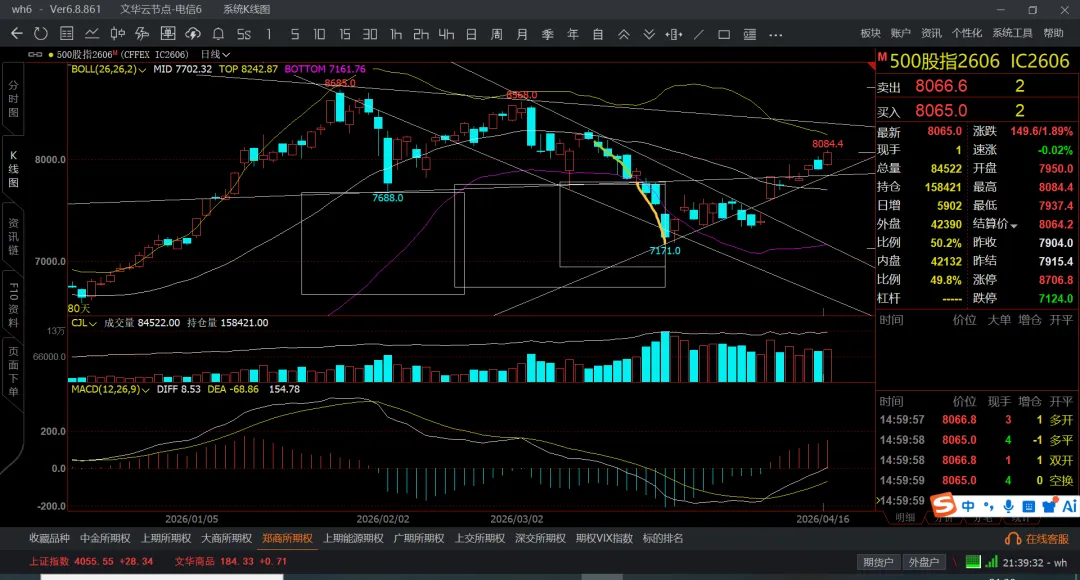Click the toolbar icon right of the rectangle tool
Image resolution: width=1080 pixels, height=580 pixels.
[x=750, y=34]
